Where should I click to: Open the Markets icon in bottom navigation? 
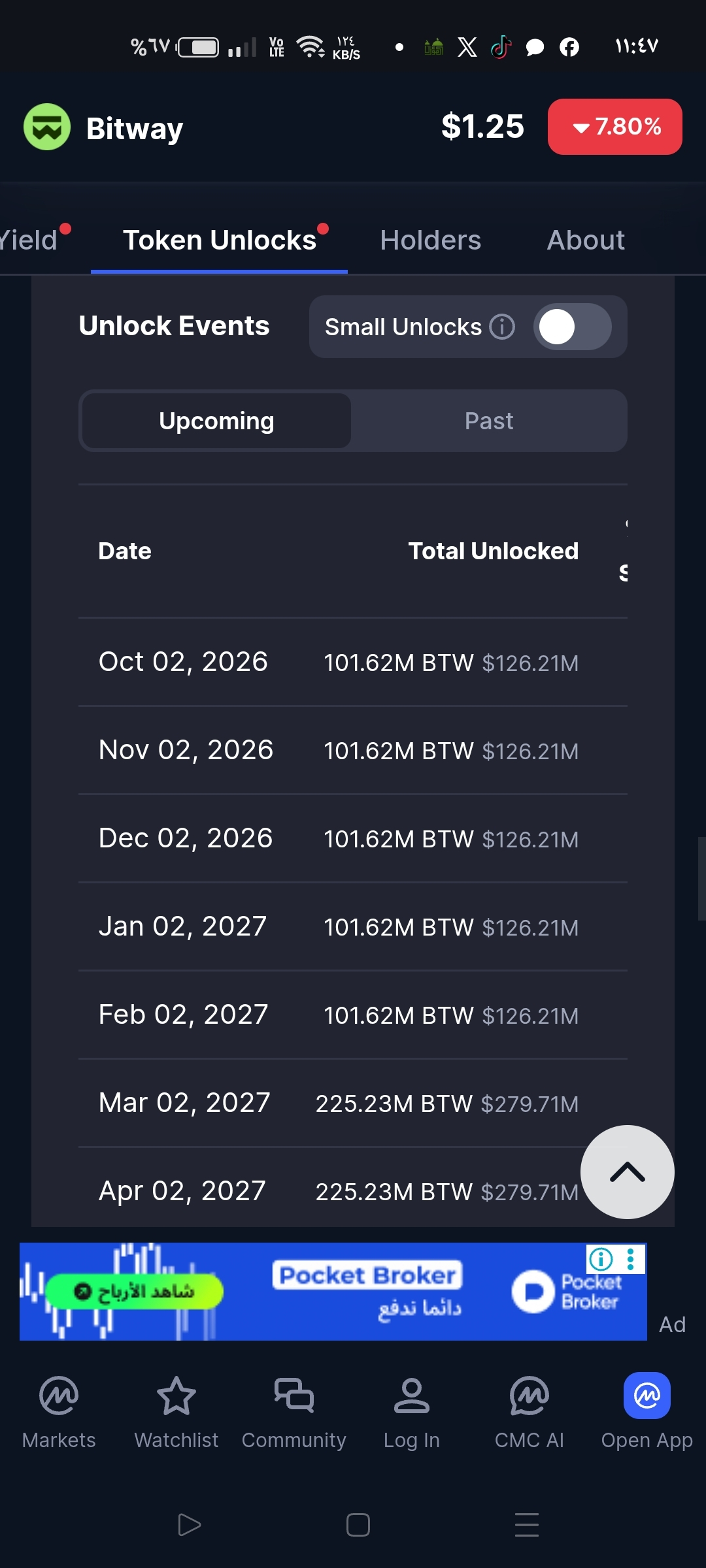[59, 1396]
